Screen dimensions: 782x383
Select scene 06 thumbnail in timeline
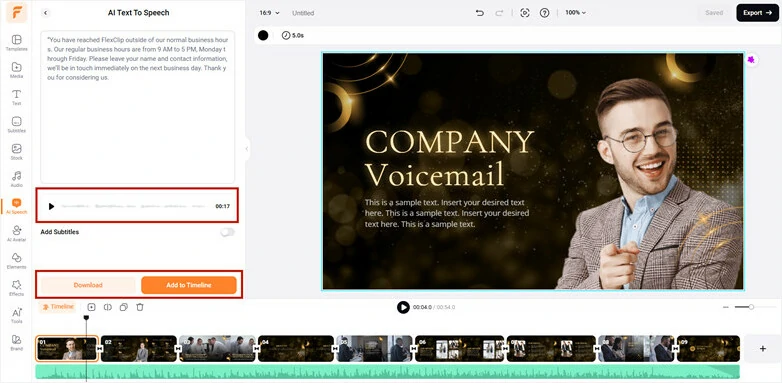click(459, 348)
